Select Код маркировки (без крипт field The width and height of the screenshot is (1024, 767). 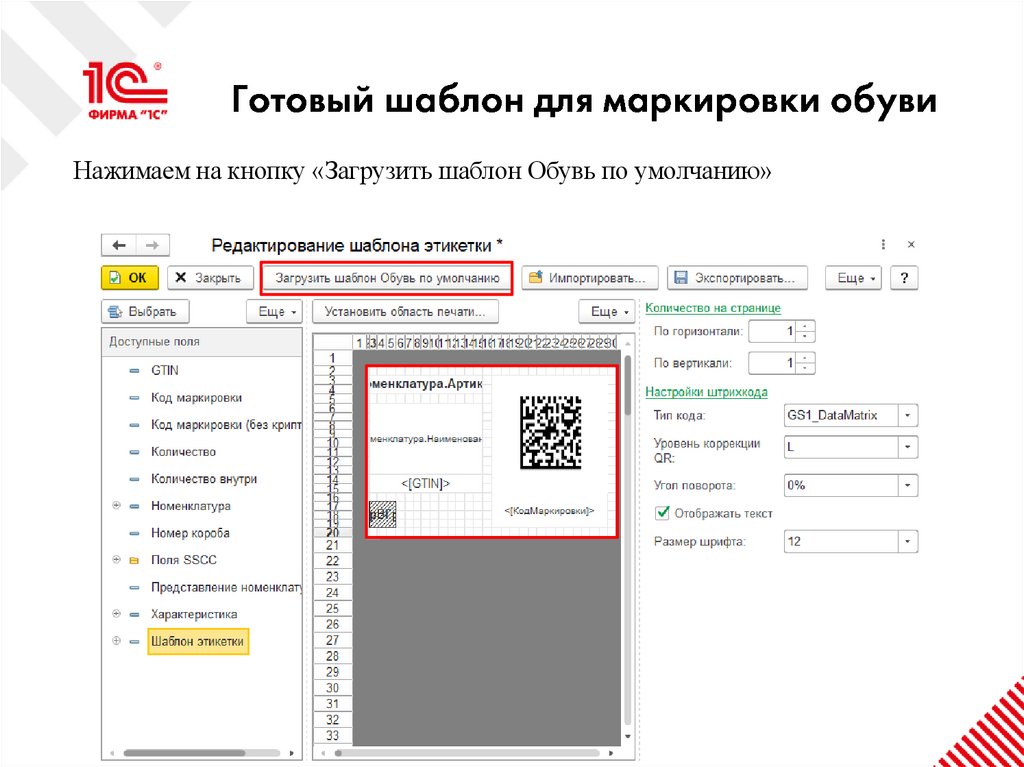coord(226,425)
